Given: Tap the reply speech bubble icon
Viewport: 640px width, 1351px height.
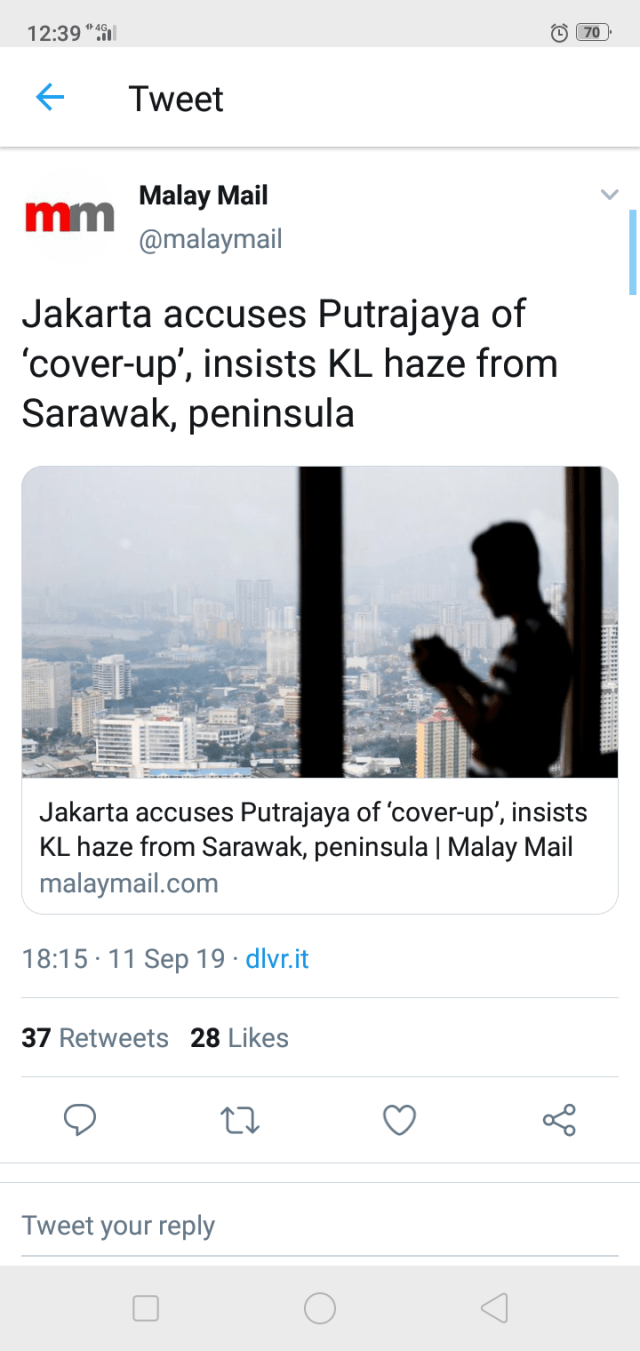Looking at the screenshot, I should pyautogui.click(x=80, y=1120).
